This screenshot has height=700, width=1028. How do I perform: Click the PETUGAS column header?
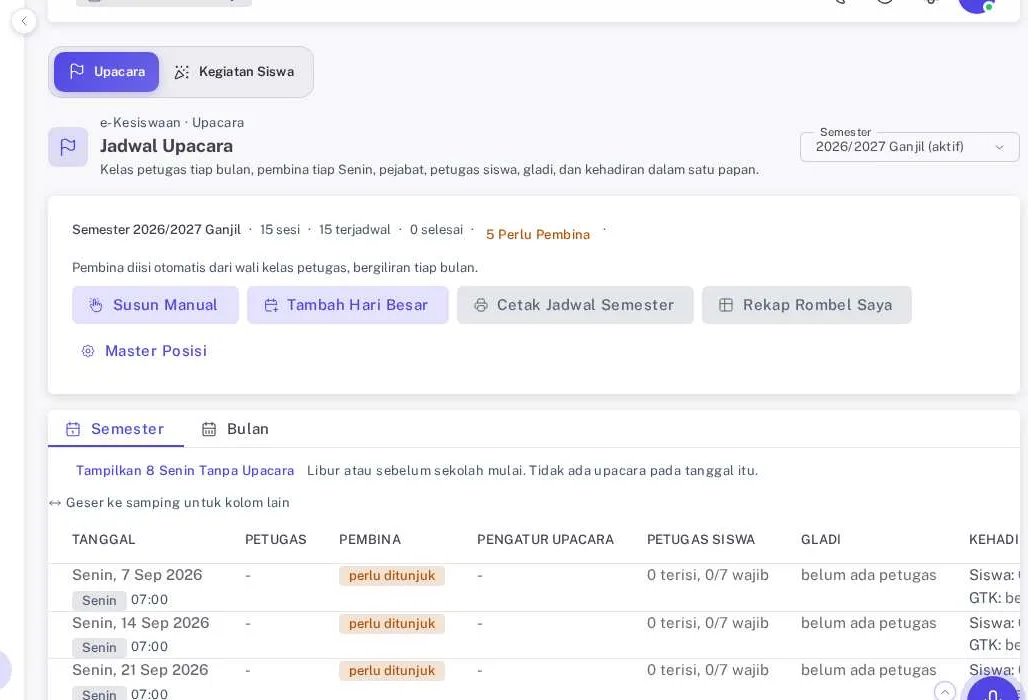click(x=276, y=539)
